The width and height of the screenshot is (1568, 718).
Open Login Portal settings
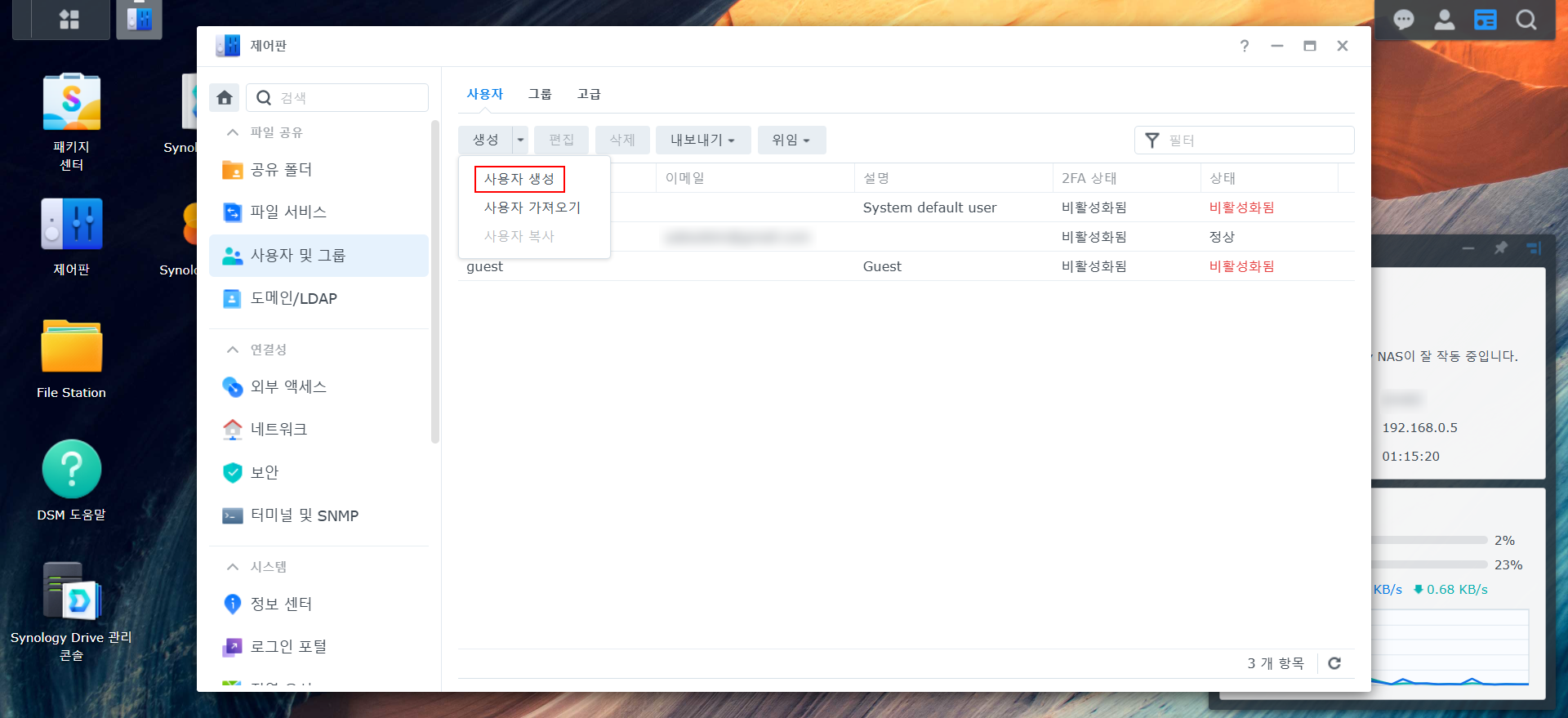[x=318, y=647]
